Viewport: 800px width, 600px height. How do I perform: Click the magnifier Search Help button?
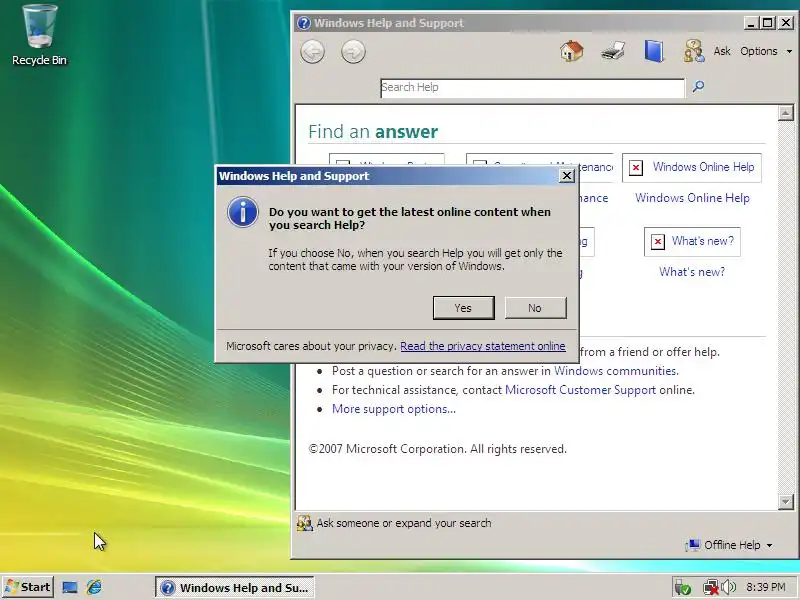[x=698, y=86]
